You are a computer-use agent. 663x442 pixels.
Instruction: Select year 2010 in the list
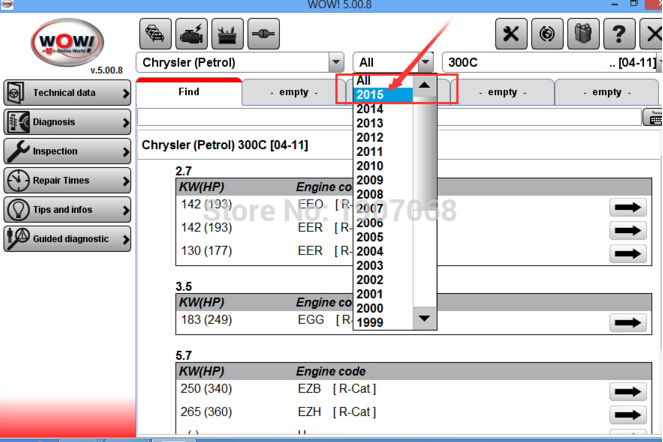383,166
